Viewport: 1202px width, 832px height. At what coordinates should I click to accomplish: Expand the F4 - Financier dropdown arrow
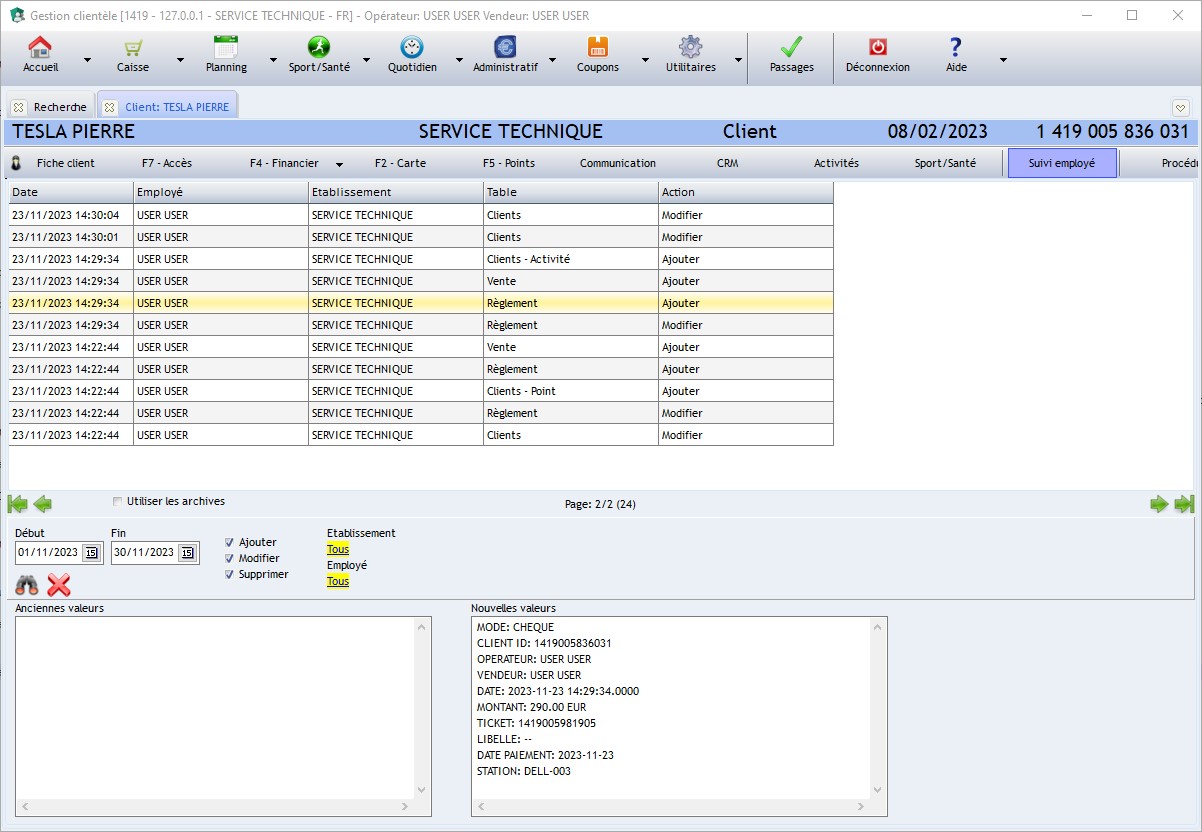click(339, 164)
